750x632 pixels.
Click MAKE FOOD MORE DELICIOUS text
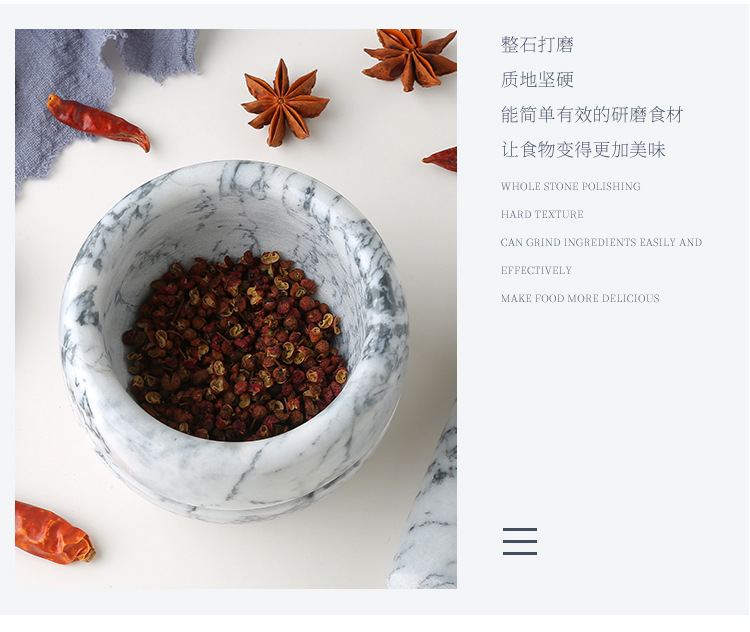[x=580, y=298]
